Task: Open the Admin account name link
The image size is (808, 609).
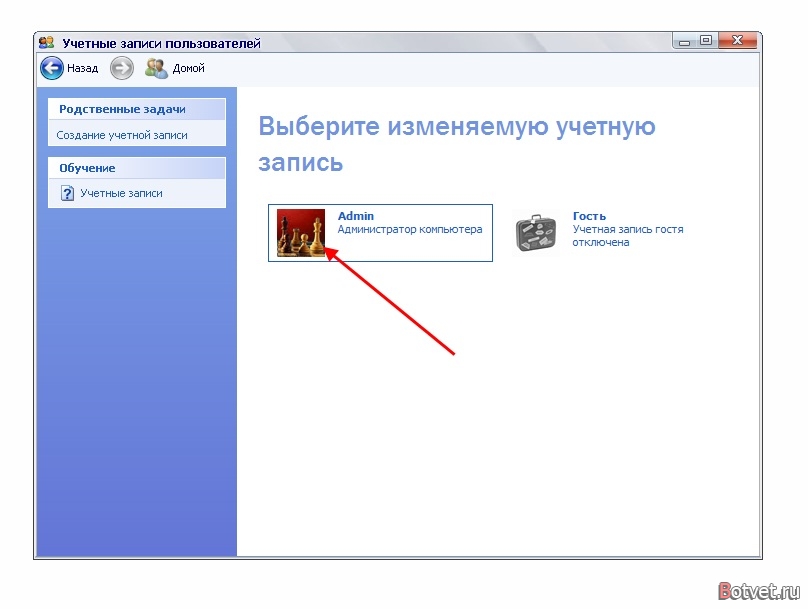Action: point(356,216)
